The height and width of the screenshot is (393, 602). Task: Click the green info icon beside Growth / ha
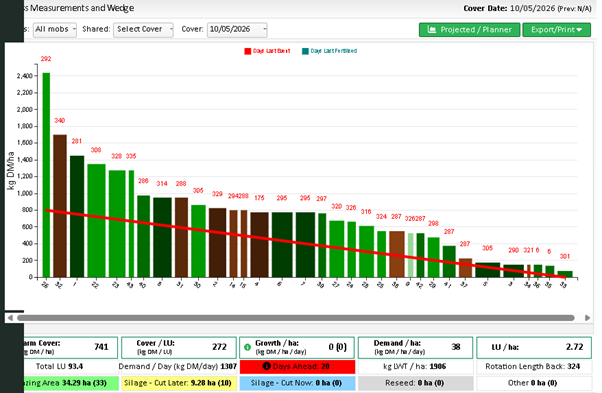(x=248, y=347)
